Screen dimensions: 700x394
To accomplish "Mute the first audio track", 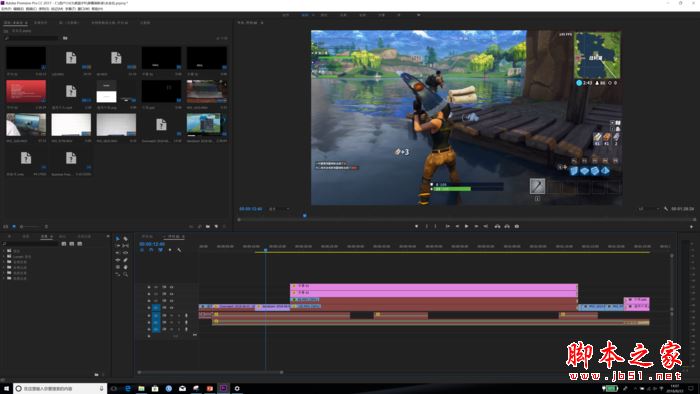I will tap(172, 315).
